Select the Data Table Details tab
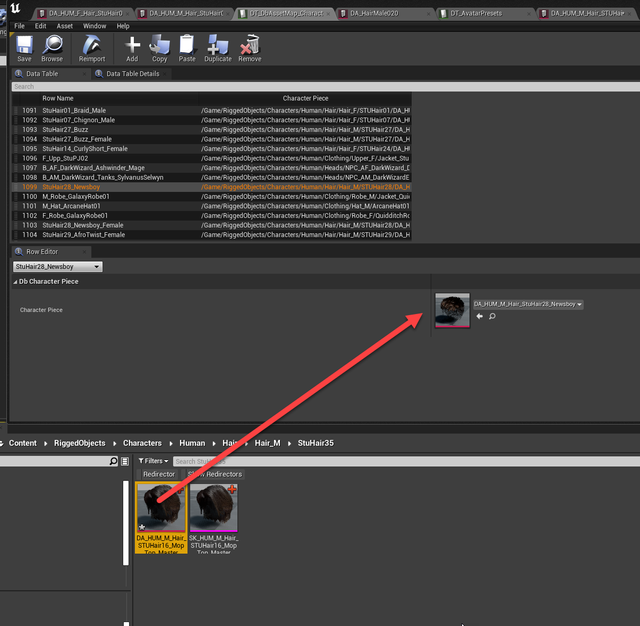The width and height of the screenshot is (640, 626). click(132, 74)
